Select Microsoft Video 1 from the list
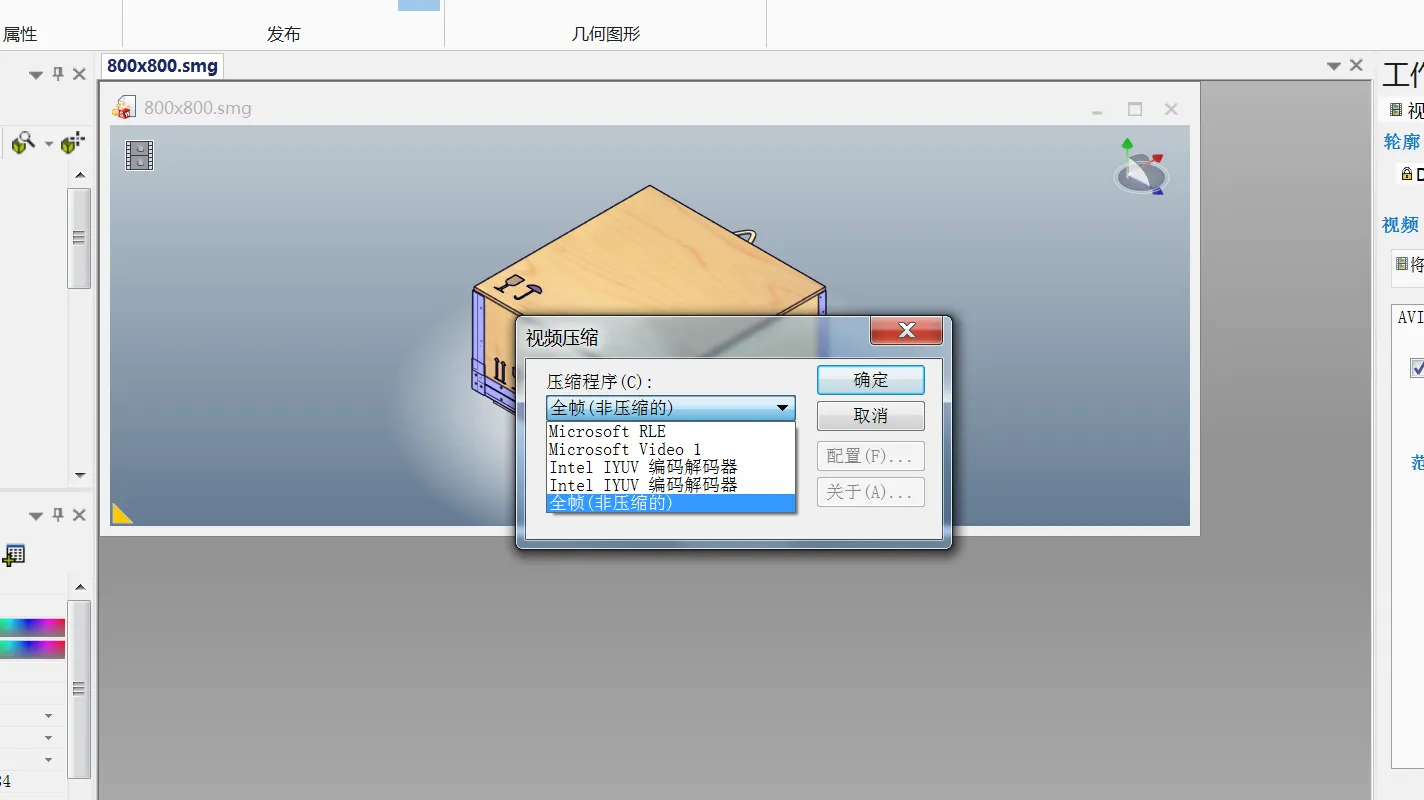The width and height of the screenshot is (1424, 800). point(671,449)
